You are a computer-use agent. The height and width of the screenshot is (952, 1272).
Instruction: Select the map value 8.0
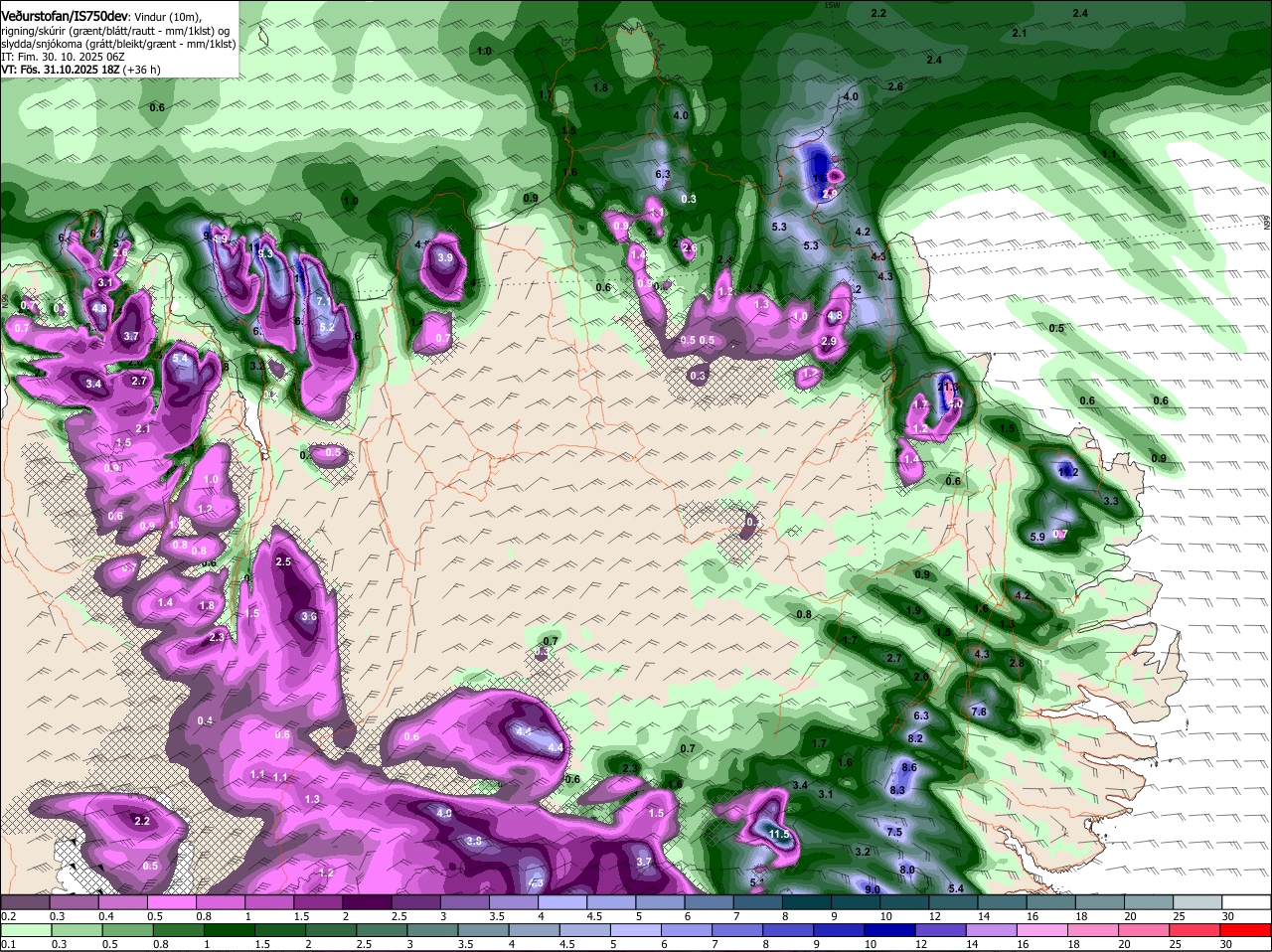(x=907, y=870)
